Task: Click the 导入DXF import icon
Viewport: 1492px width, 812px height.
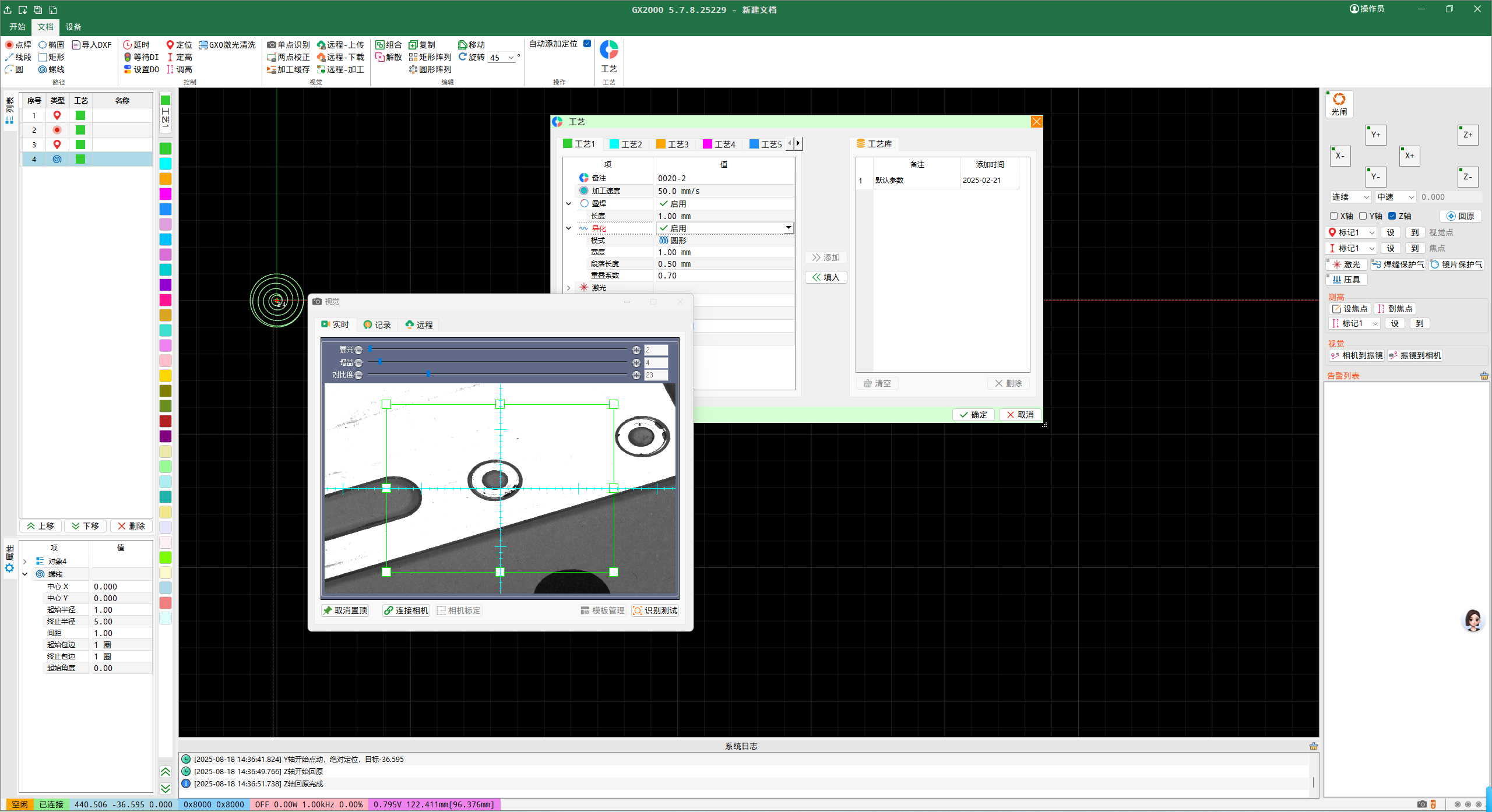Action: 76,45
